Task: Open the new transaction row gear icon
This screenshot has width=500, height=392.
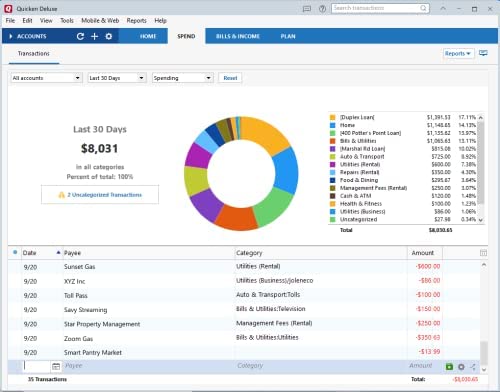Action: (461, 367)
